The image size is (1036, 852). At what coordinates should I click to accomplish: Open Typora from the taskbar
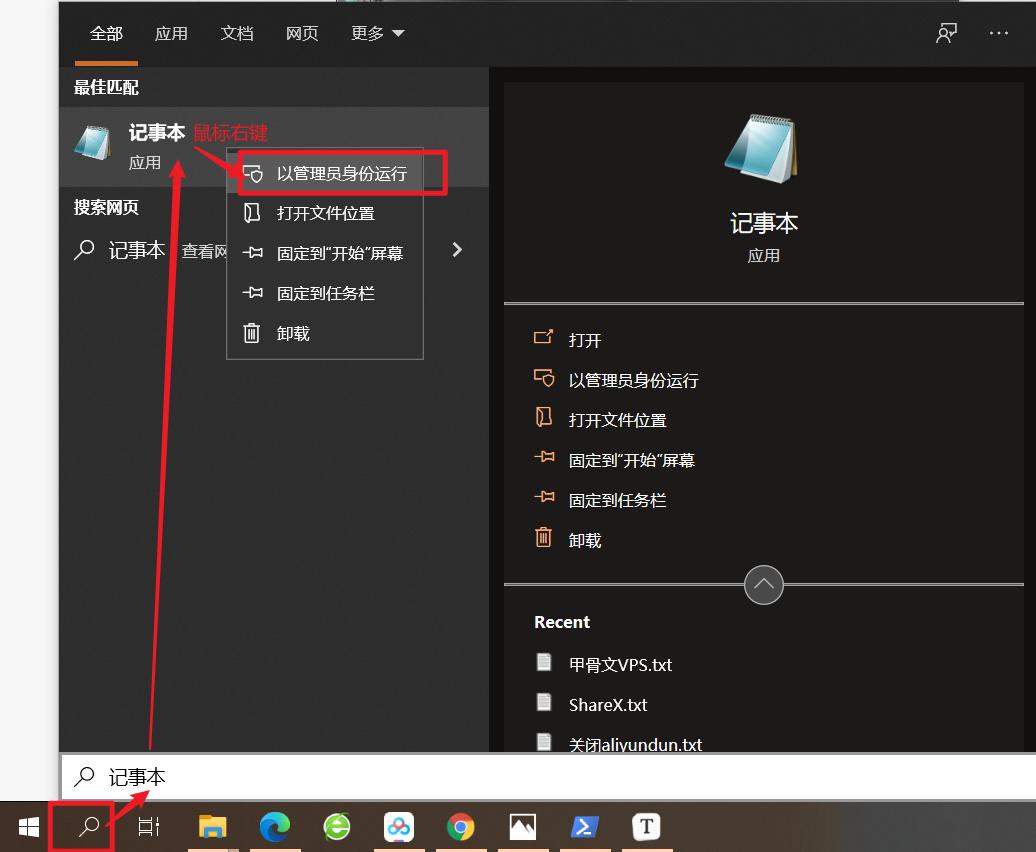pos(647,827)
